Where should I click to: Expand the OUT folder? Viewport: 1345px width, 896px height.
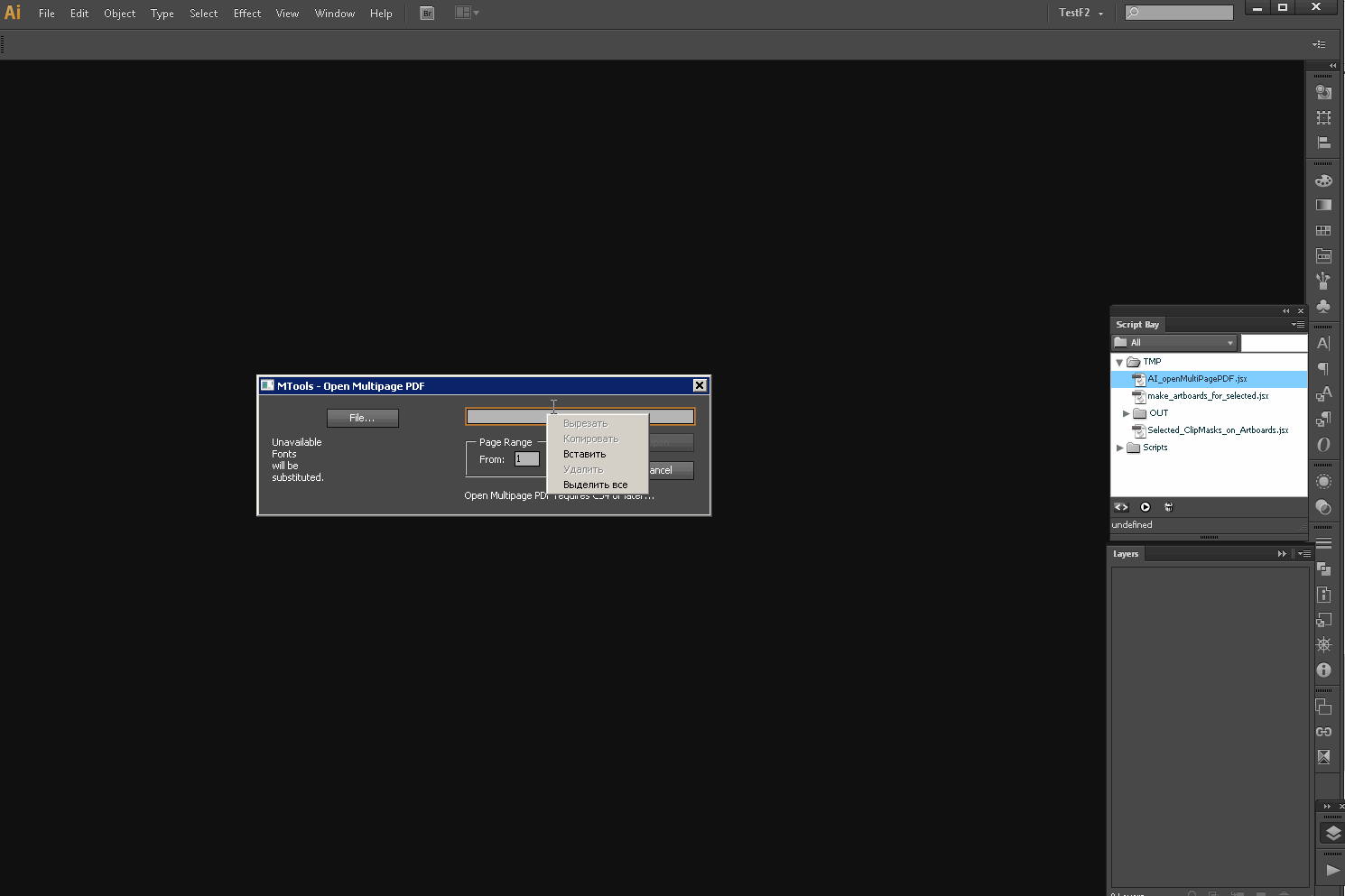(1126, 413)
